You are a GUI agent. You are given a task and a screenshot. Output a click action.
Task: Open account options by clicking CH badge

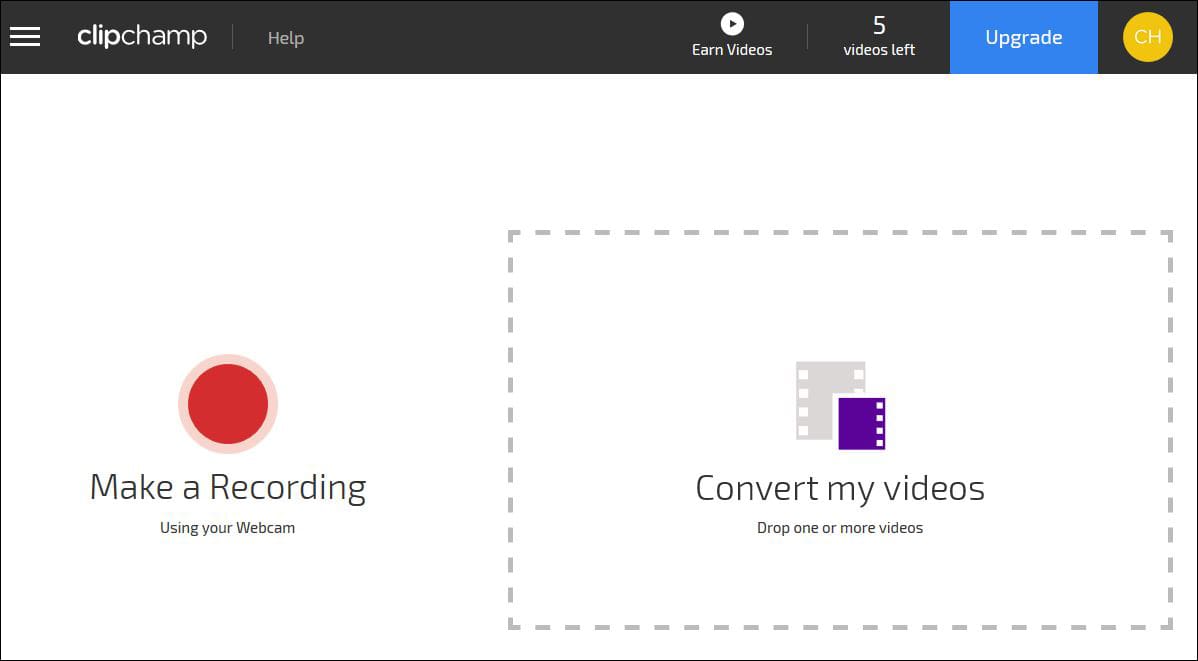point(1147,37)
